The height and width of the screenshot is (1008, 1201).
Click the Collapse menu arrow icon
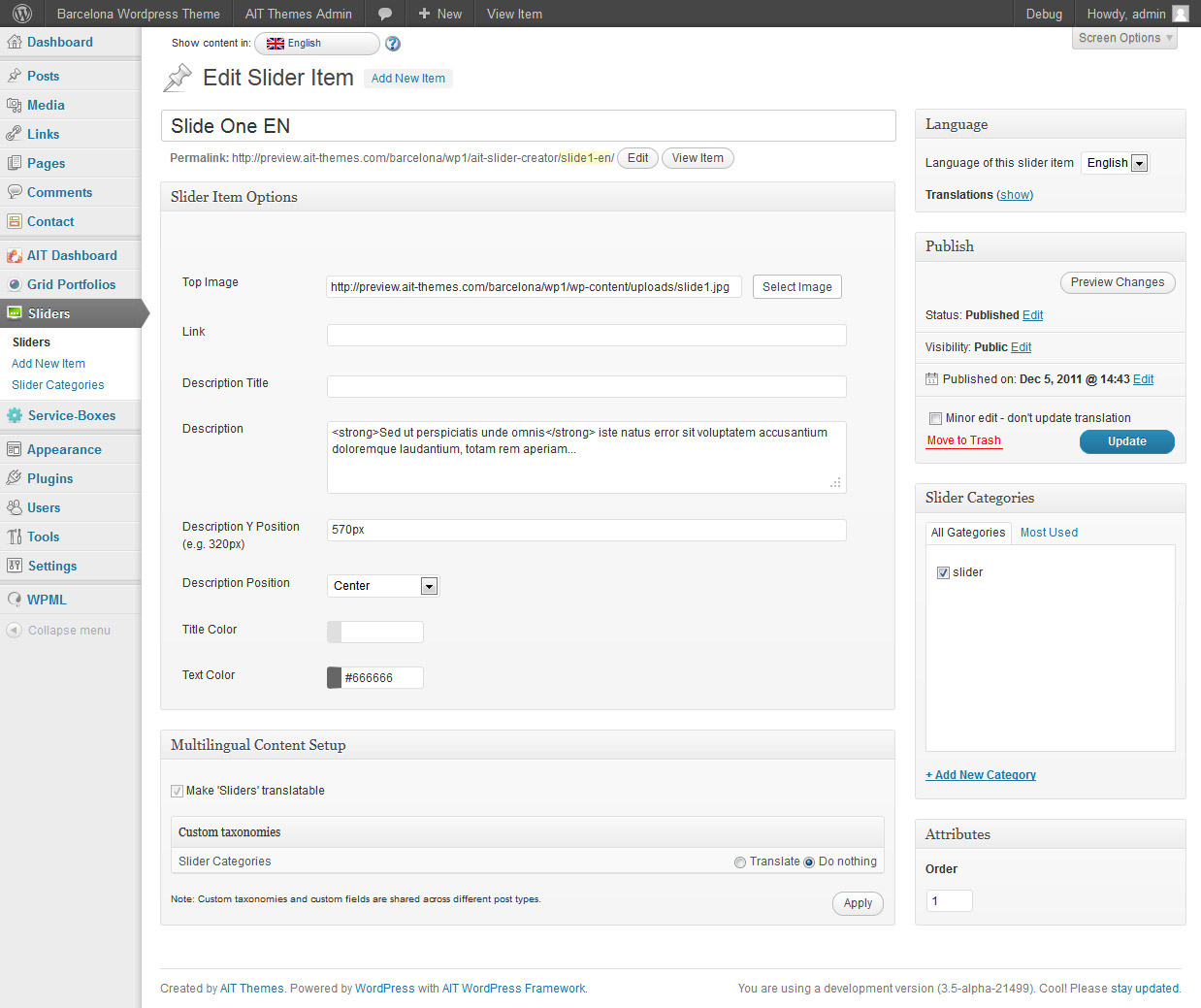(14, 631)
